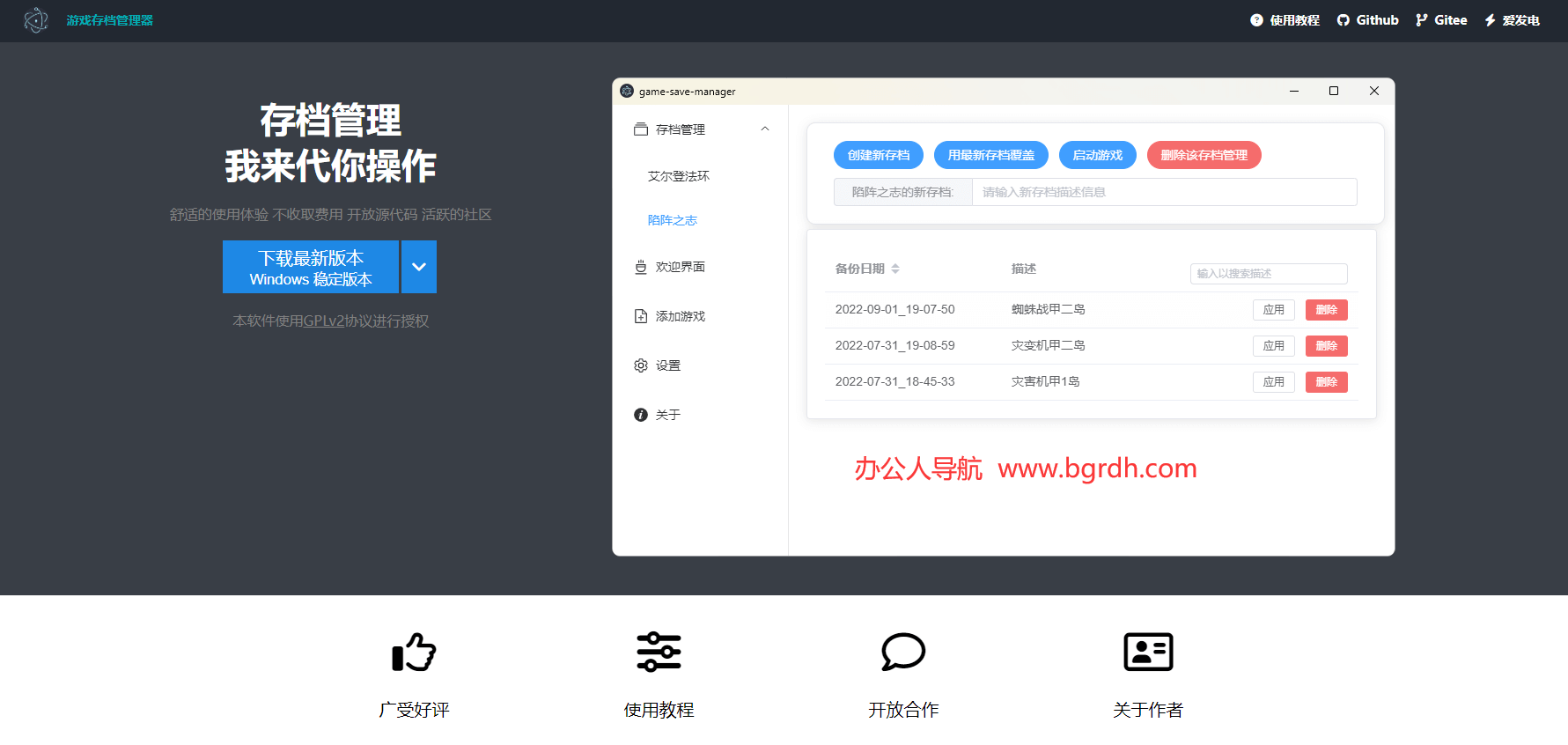Select 陷阵之志 in the sidebar
1568x745 pixels.
tap(673, 220)
